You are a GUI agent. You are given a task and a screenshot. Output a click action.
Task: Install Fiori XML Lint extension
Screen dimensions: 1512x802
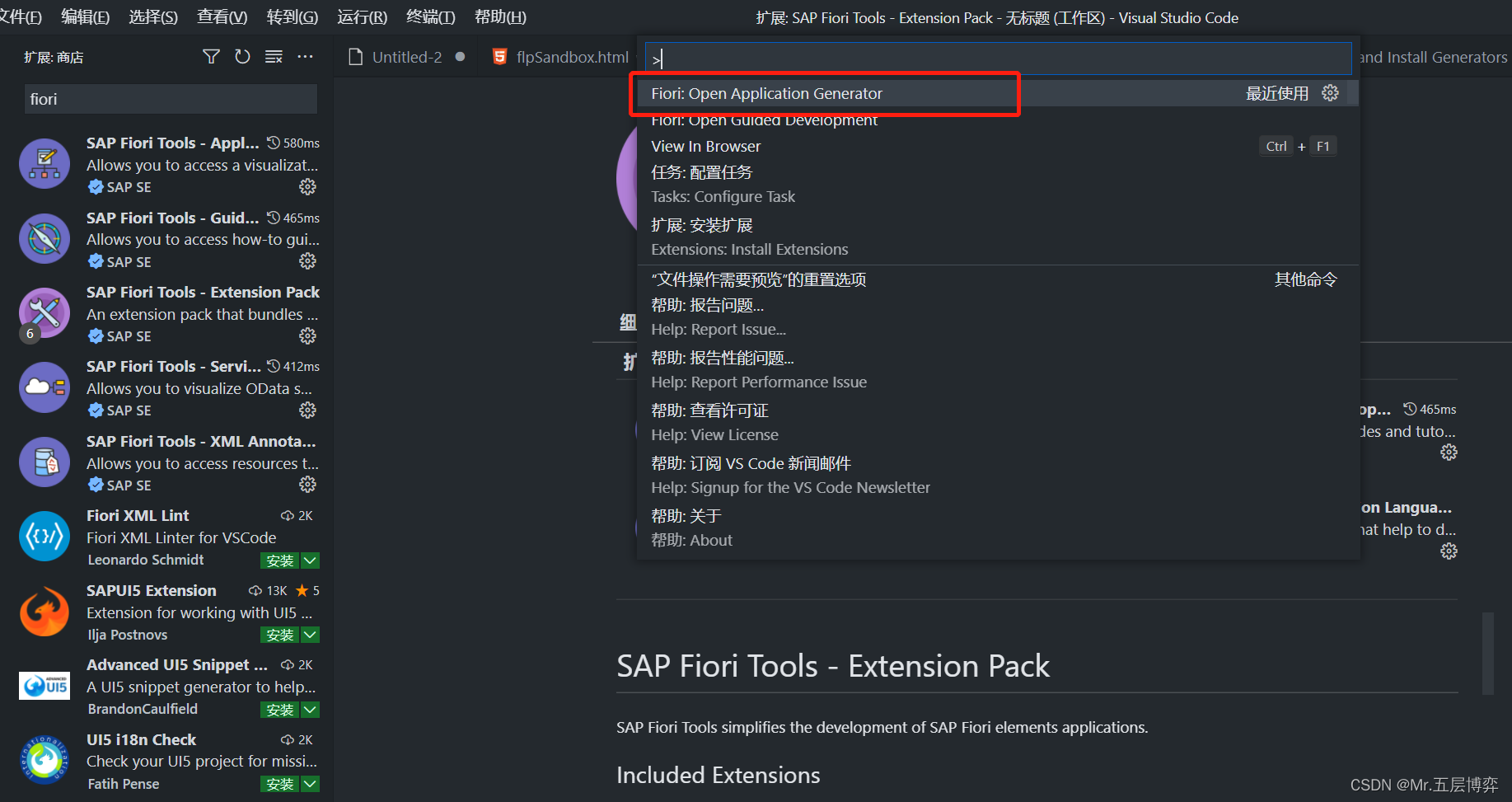click(280, 560)
